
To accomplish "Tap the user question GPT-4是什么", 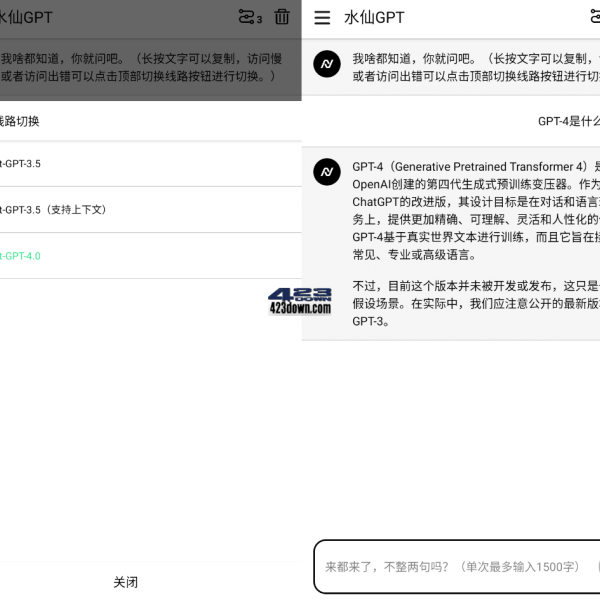I will [569, 121].
